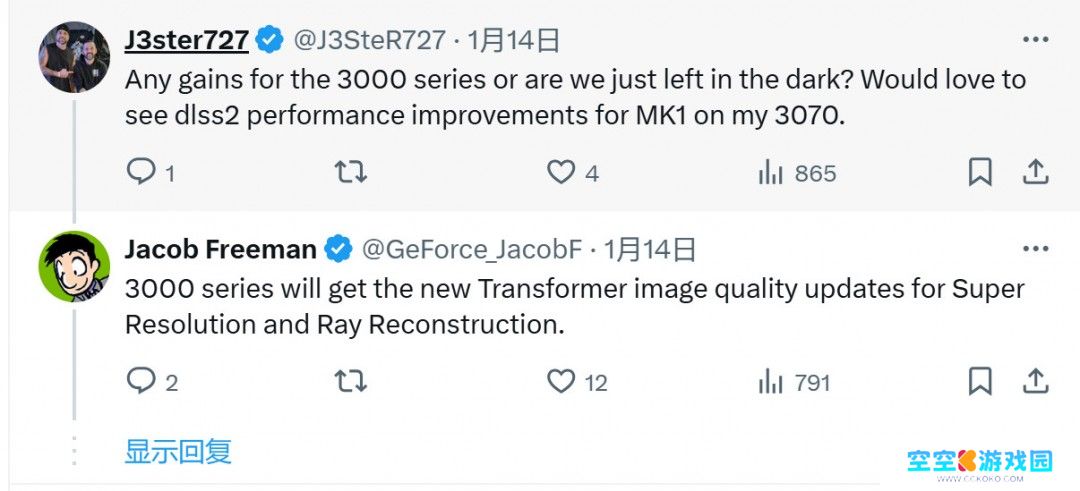Like Jacob Freeman's tweet
Screen dimensions: 1080x491
[x=561, y=381]
